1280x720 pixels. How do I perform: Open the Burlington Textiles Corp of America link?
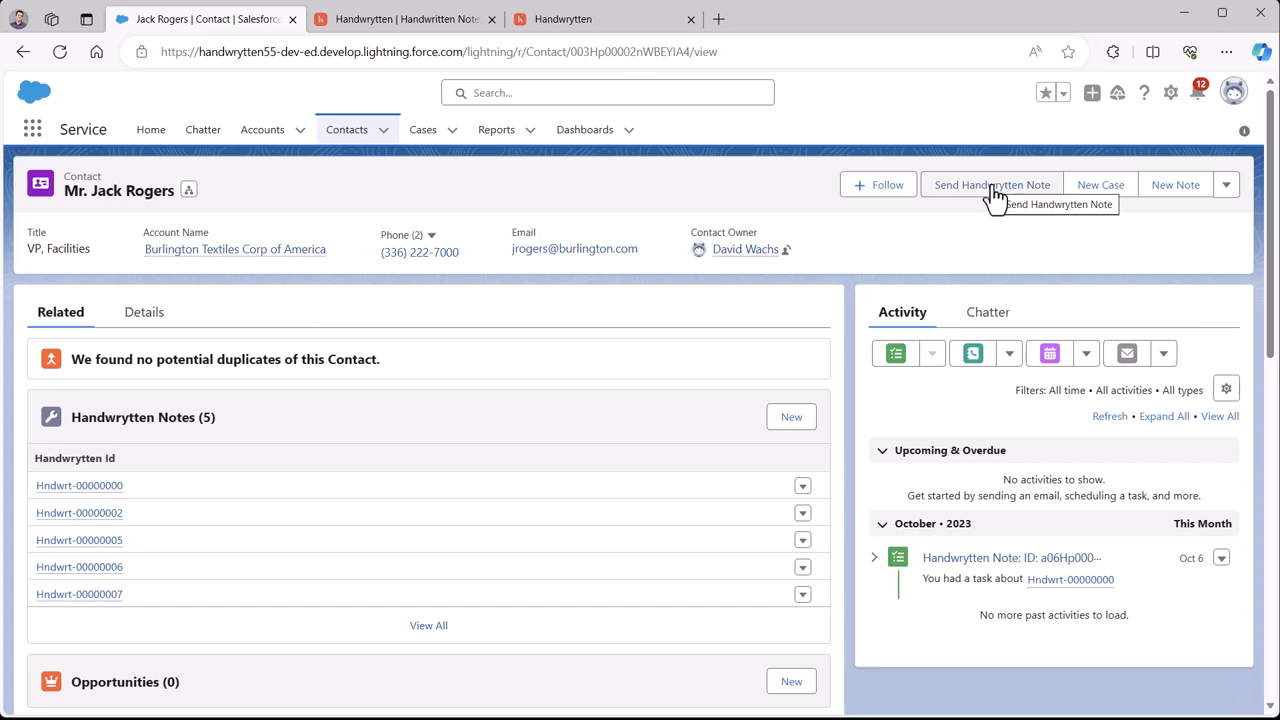(x=235, y=249)
